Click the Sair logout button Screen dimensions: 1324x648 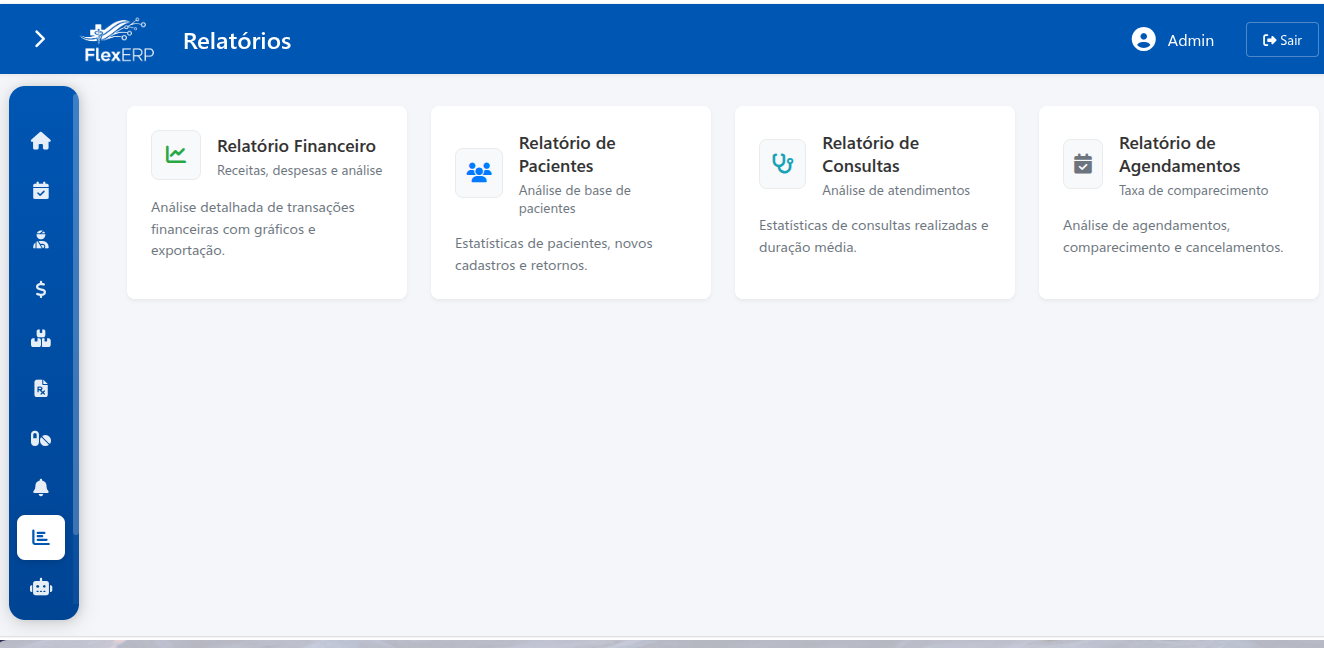pos(1281,39)
